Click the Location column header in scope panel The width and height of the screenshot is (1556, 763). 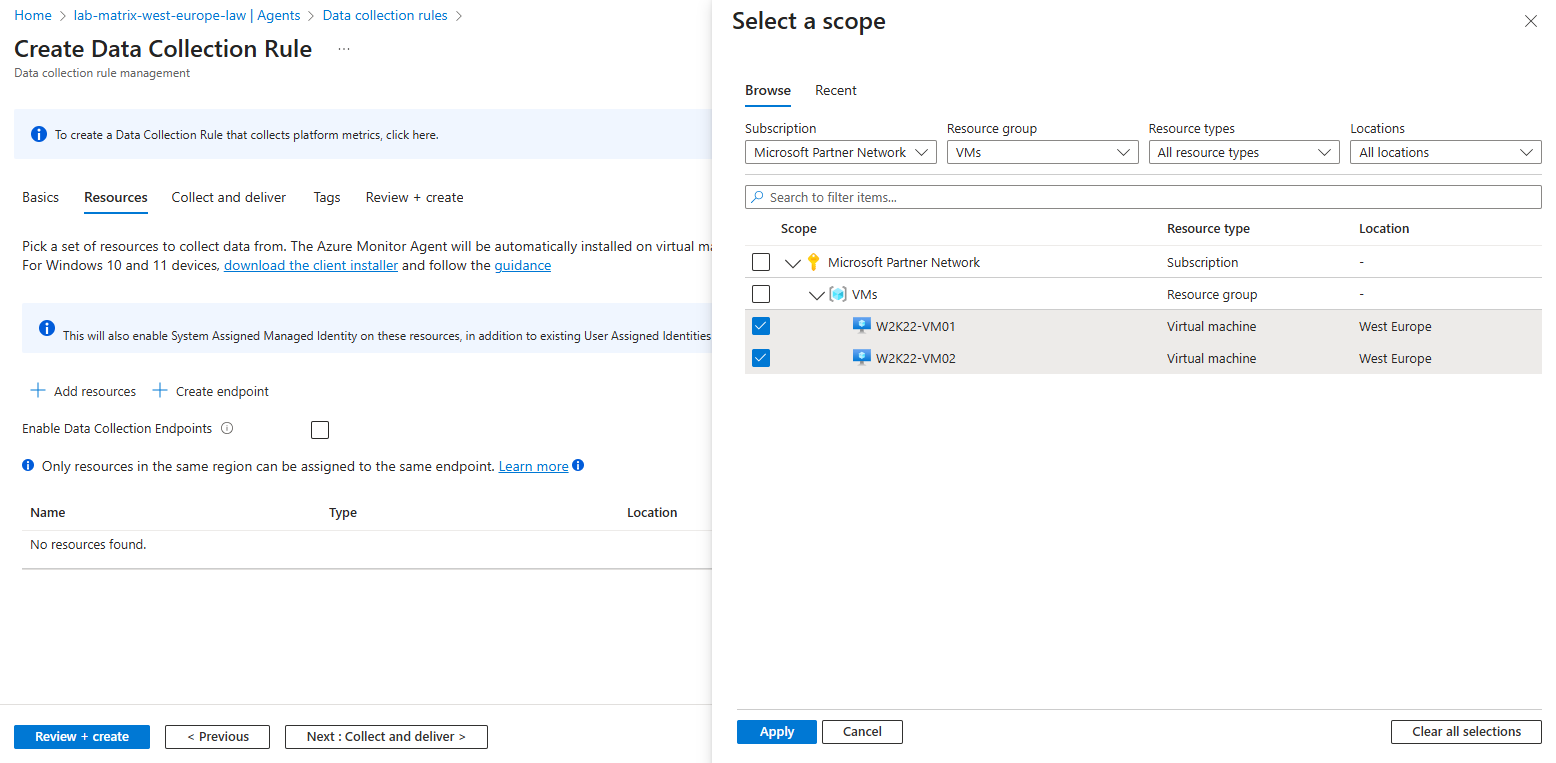(x=1384, y=228)
